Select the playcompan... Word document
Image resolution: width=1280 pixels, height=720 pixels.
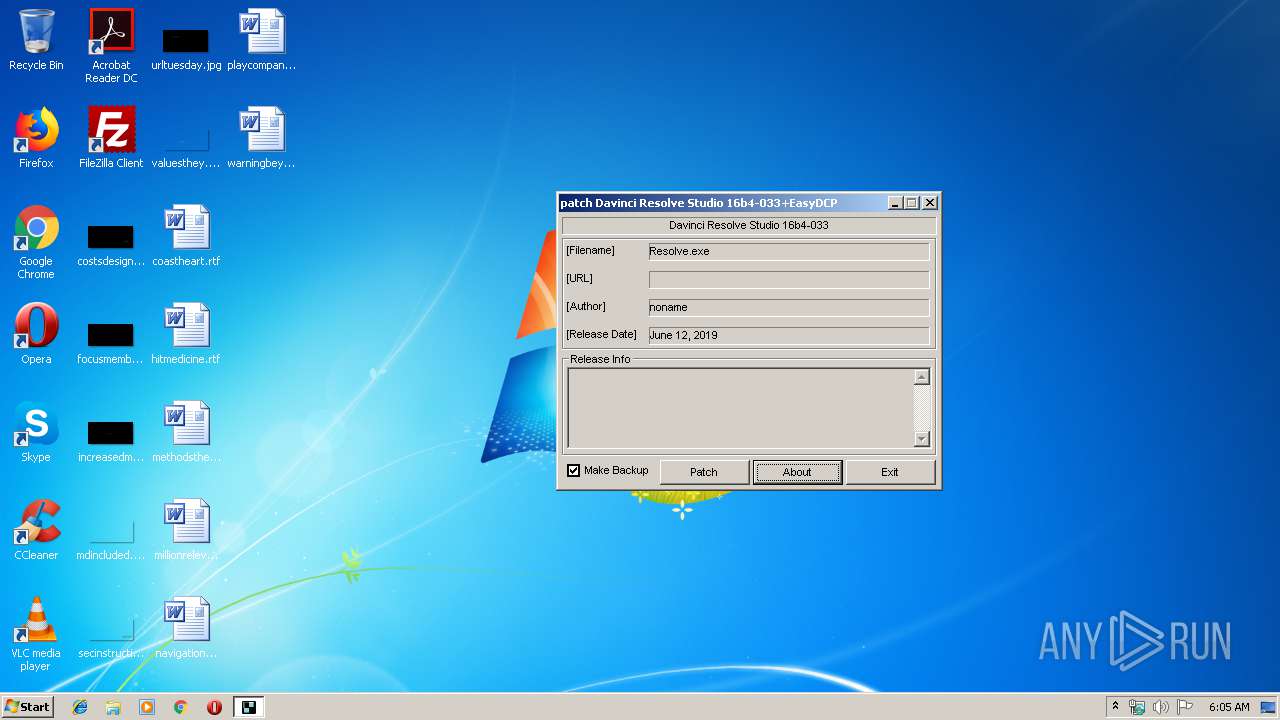pos(262,40)
